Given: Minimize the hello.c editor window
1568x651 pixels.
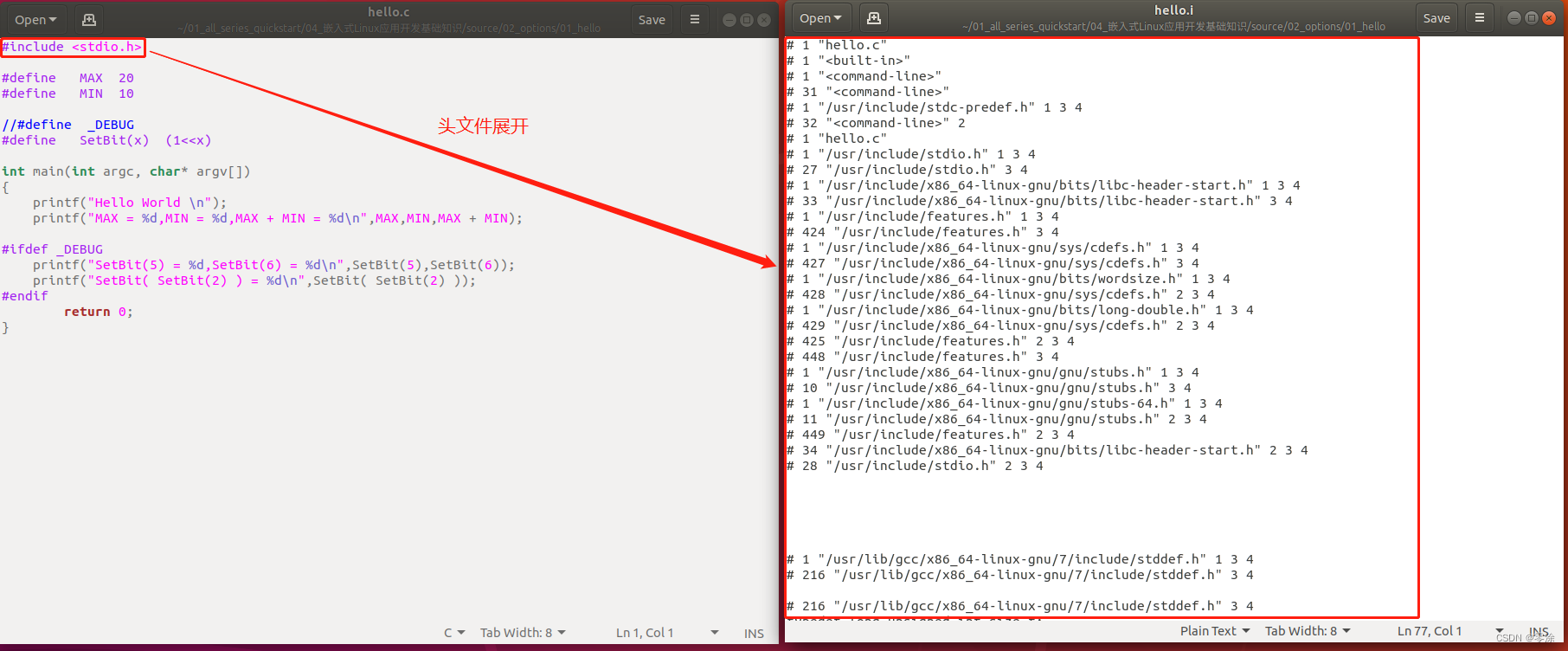Looking at the screenshot, I should click(729, 20).
